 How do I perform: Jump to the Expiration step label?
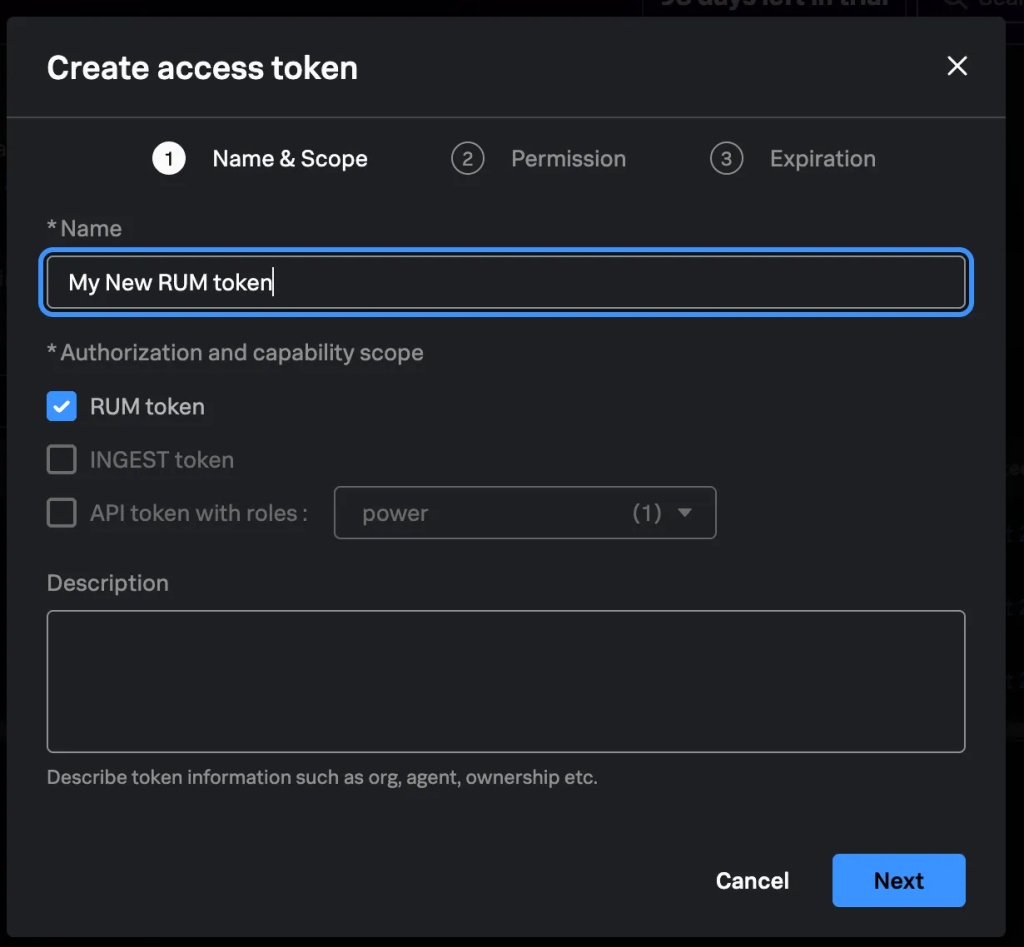point(822,159)
